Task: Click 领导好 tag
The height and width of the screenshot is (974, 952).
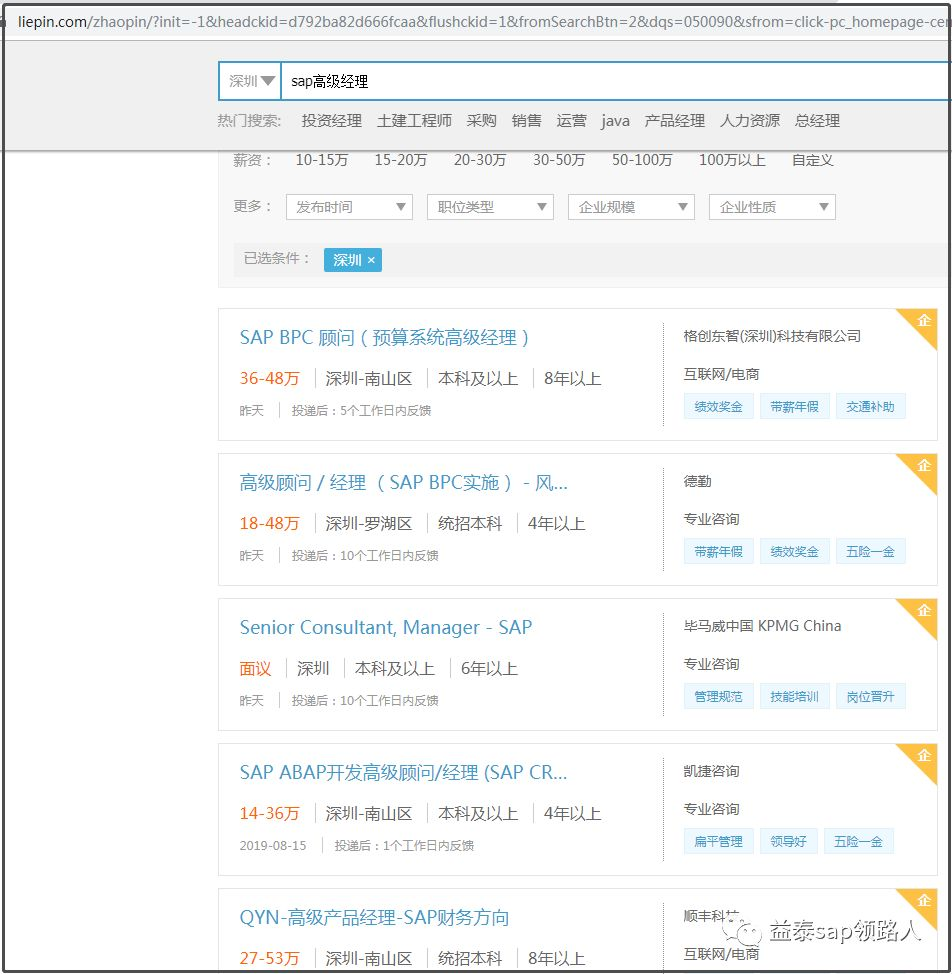Action: coord(789,842)
